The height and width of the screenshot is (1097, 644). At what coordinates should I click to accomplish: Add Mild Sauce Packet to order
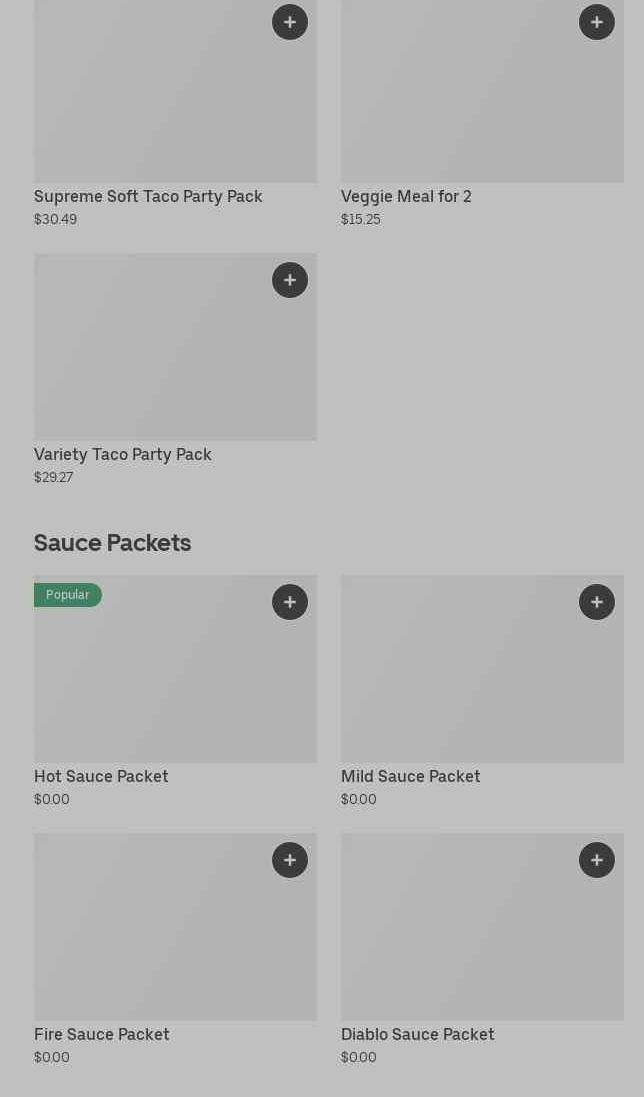[x=597, y=602]
